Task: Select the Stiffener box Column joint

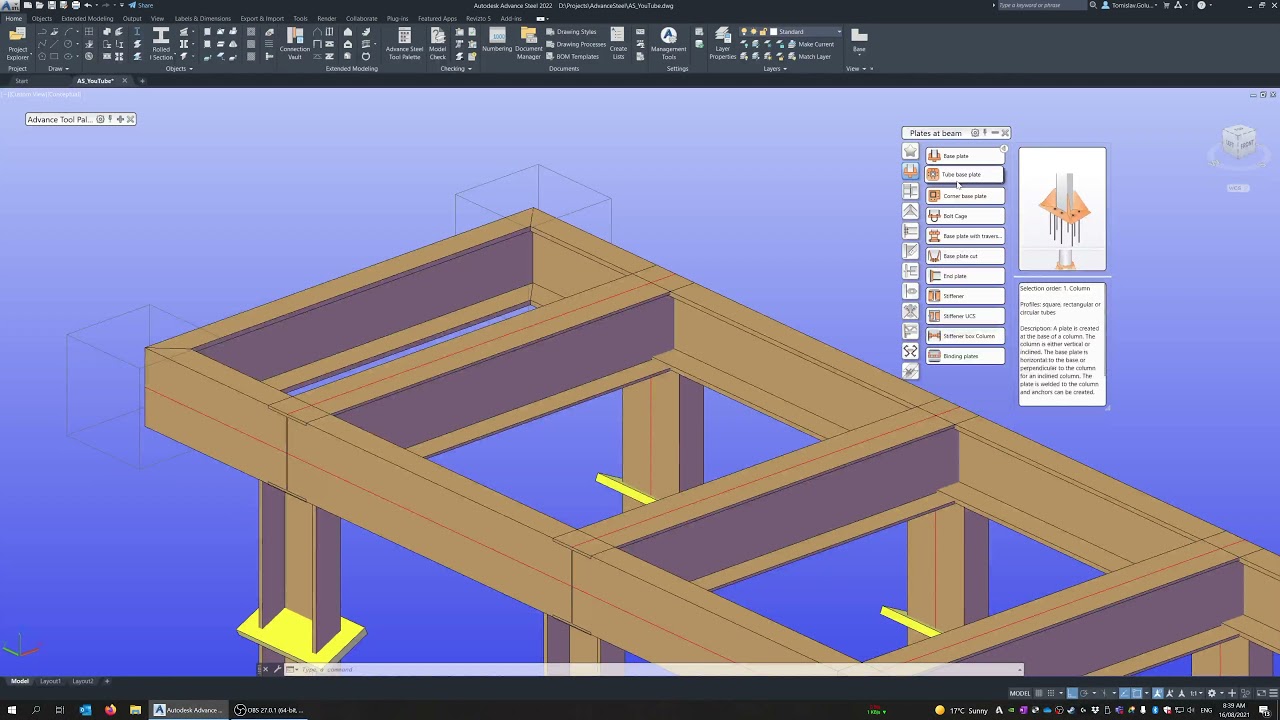Action: coord(965,336)
